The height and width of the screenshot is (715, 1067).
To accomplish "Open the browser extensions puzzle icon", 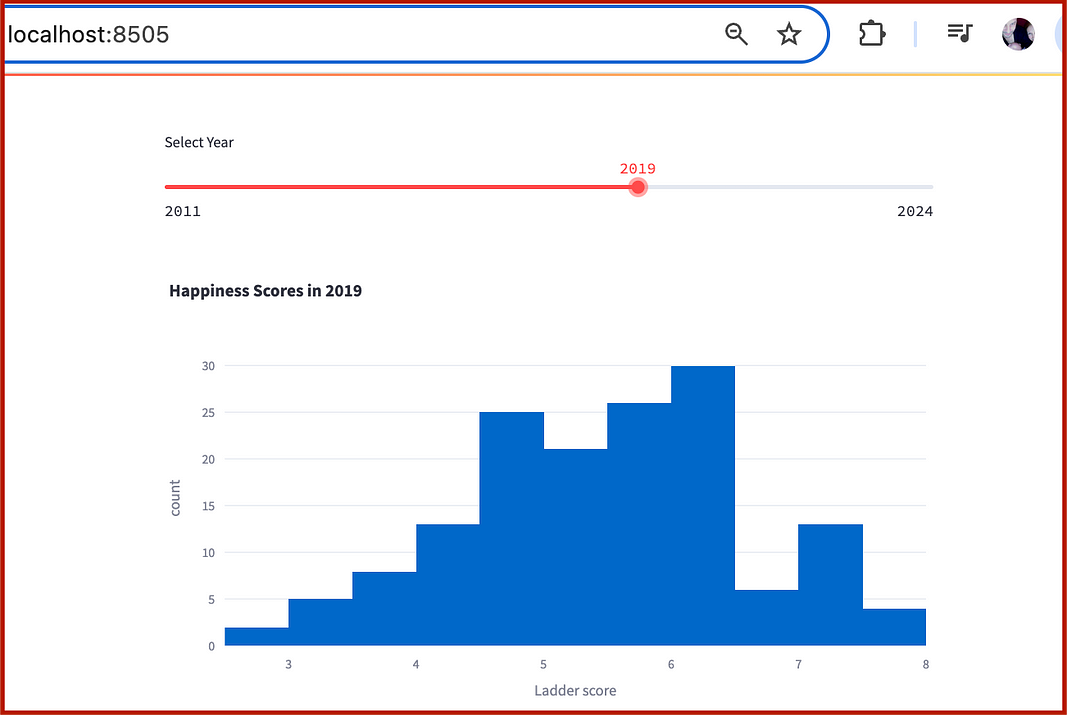I will tap(872, 33).
